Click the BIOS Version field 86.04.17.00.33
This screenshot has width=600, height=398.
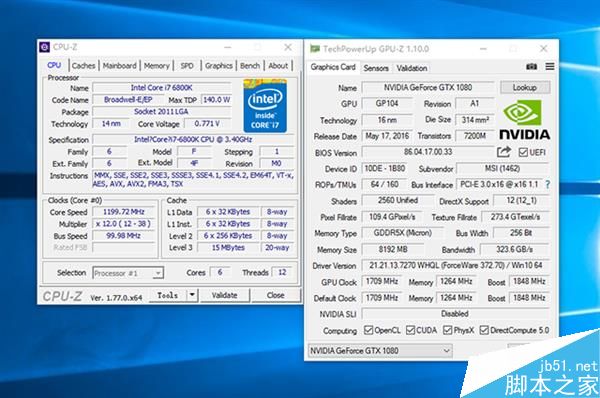click(428, 152)
